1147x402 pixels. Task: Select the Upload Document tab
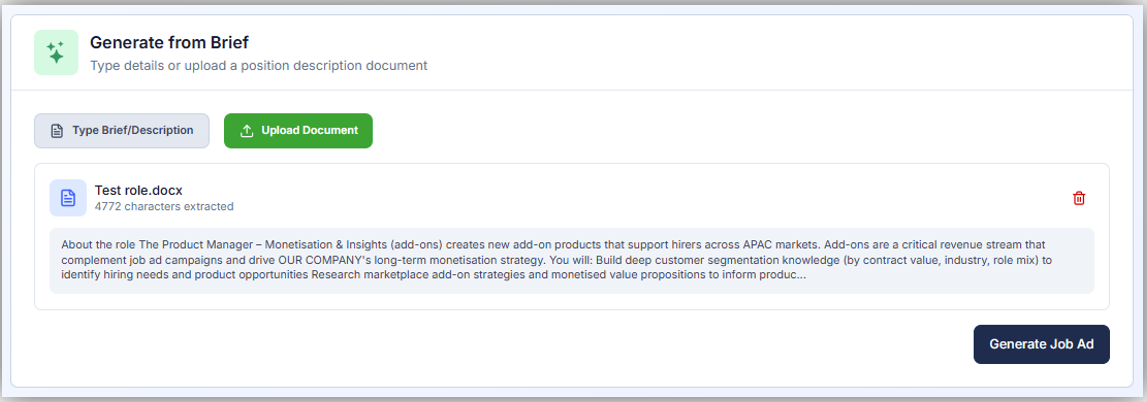[x=298, y=131]
